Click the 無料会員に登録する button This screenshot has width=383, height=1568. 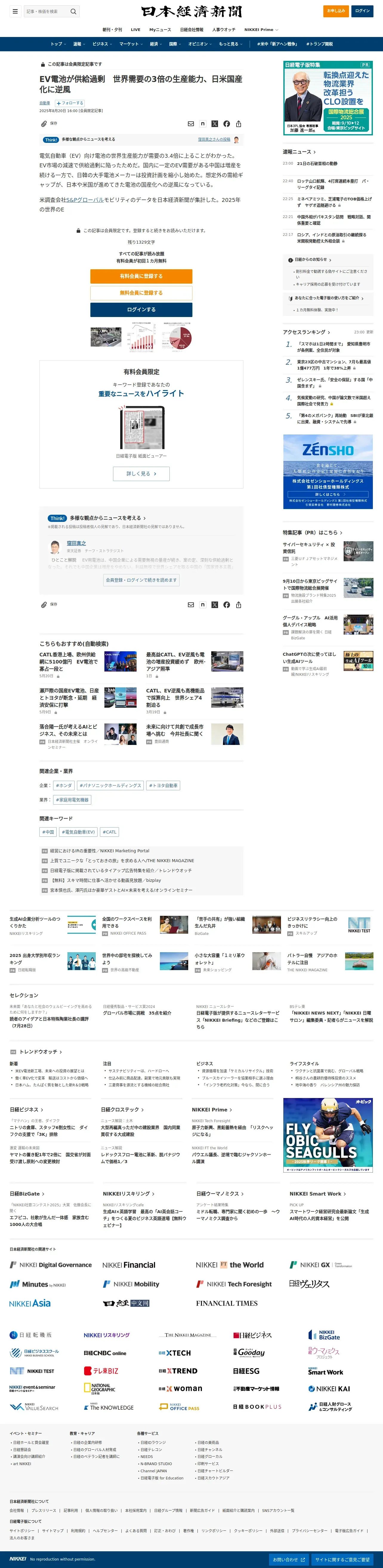pos(141,293)
